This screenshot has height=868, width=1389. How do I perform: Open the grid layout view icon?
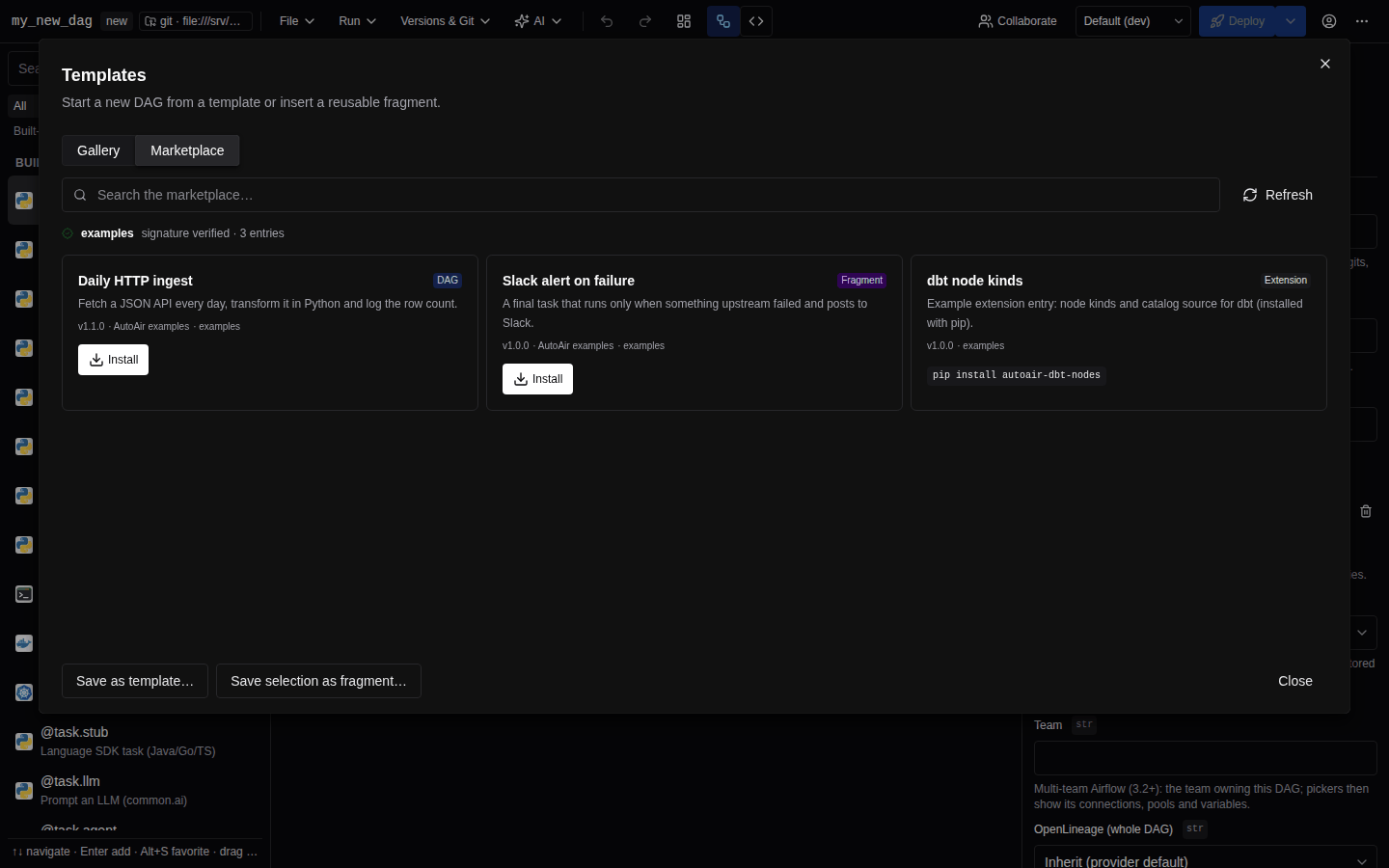click(x=684, y=21)
